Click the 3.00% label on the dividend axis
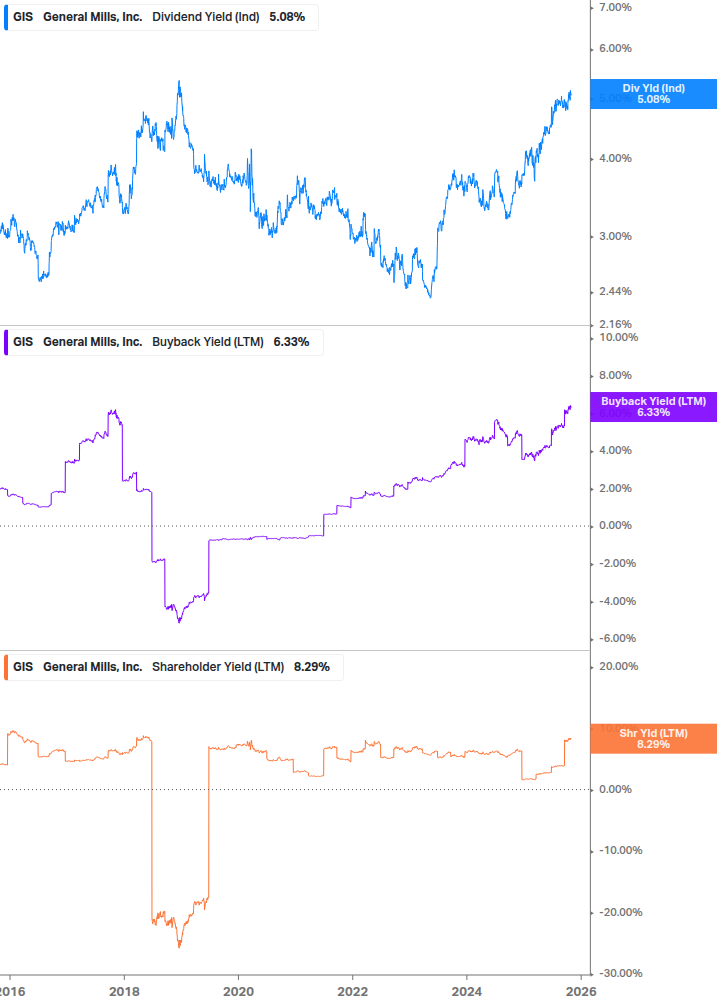 (616, 237)
